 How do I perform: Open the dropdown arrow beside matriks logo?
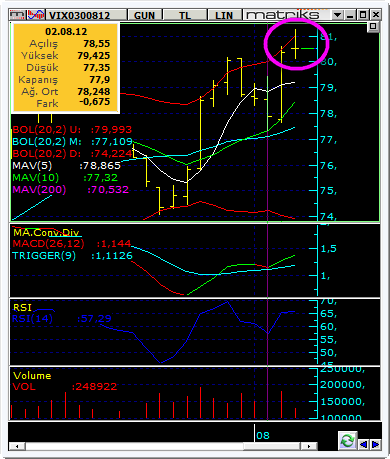(337, 15)
